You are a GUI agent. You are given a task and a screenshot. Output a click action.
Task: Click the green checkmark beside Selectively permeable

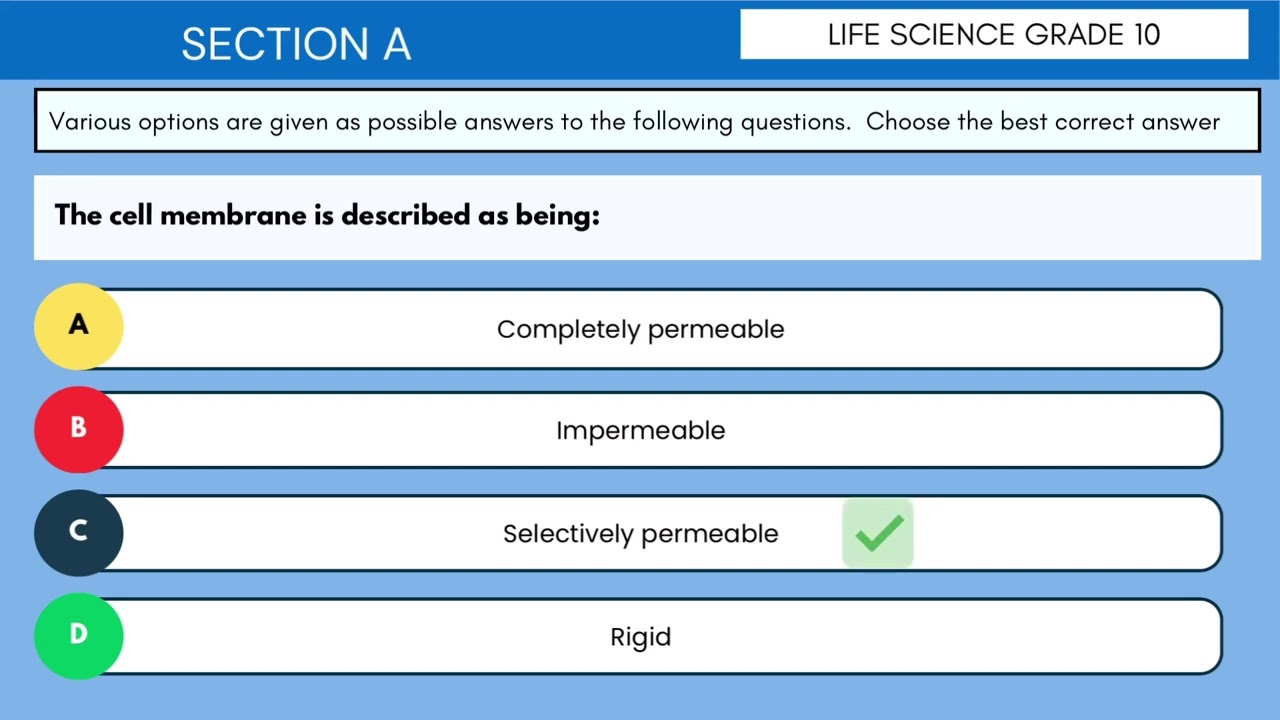coord(878,533)
